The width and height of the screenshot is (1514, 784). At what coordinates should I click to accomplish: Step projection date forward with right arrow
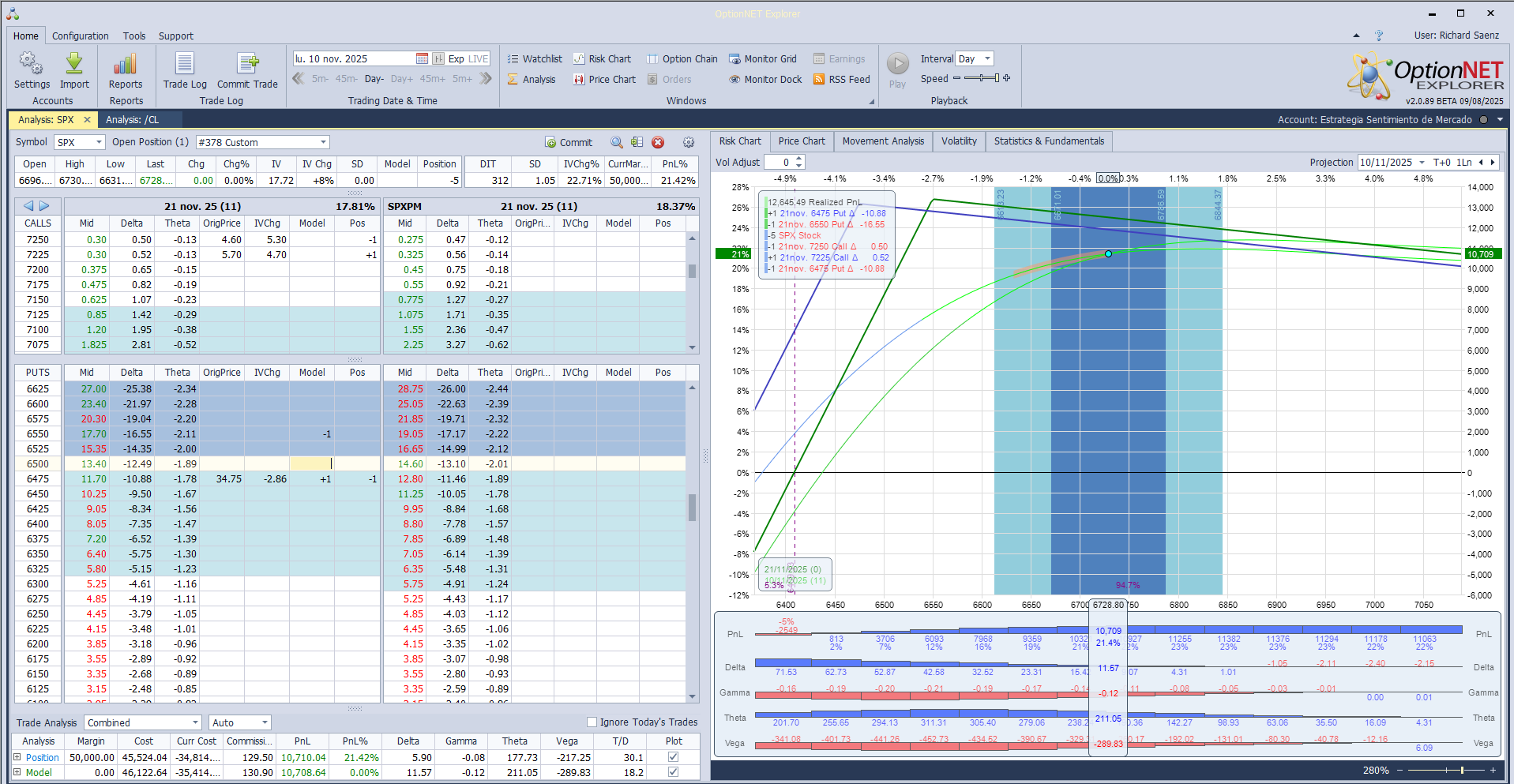(x=1492, y=162)
